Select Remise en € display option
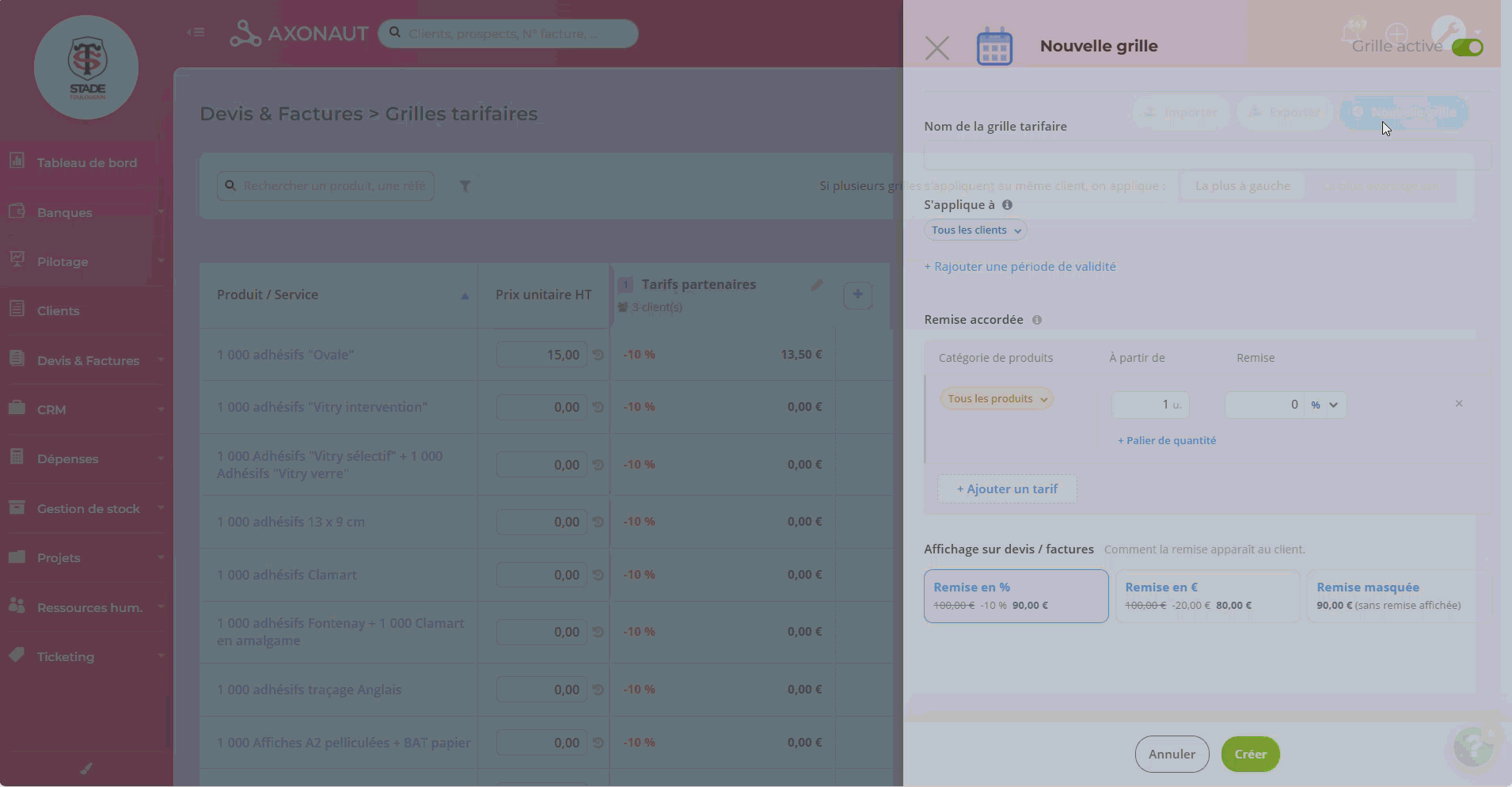This screenshot has width=1512, height=787. point(1207,596)
